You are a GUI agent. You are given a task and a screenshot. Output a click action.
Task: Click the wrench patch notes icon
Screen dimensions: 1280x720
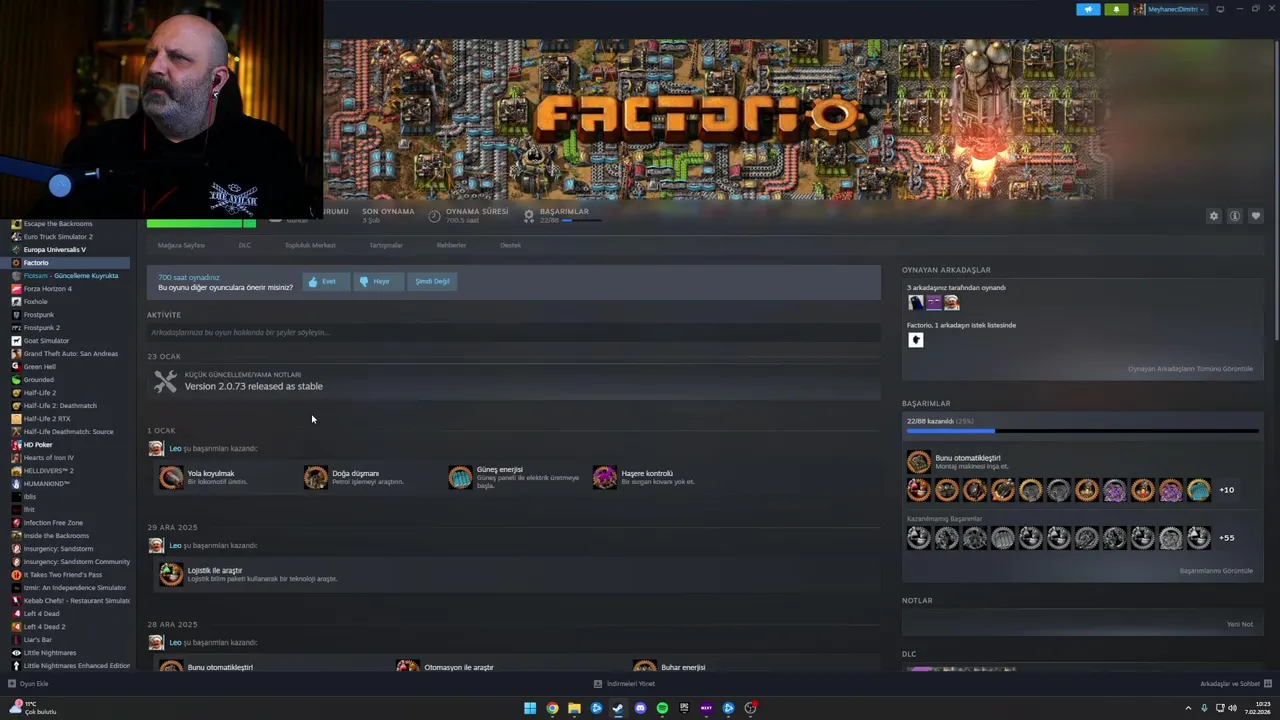tap(165, 381)
